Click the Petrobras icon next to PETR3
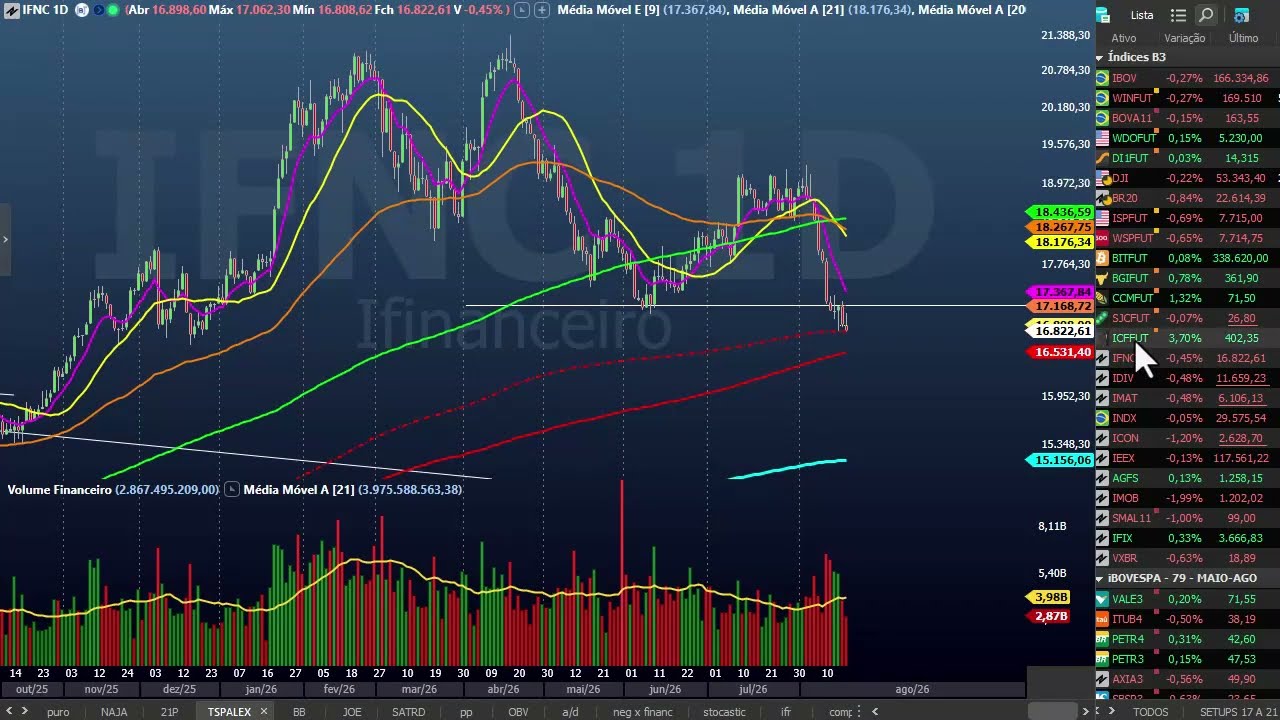Image resolution: width=1280 pixels, height=720 pixels. pos(1102,659)
